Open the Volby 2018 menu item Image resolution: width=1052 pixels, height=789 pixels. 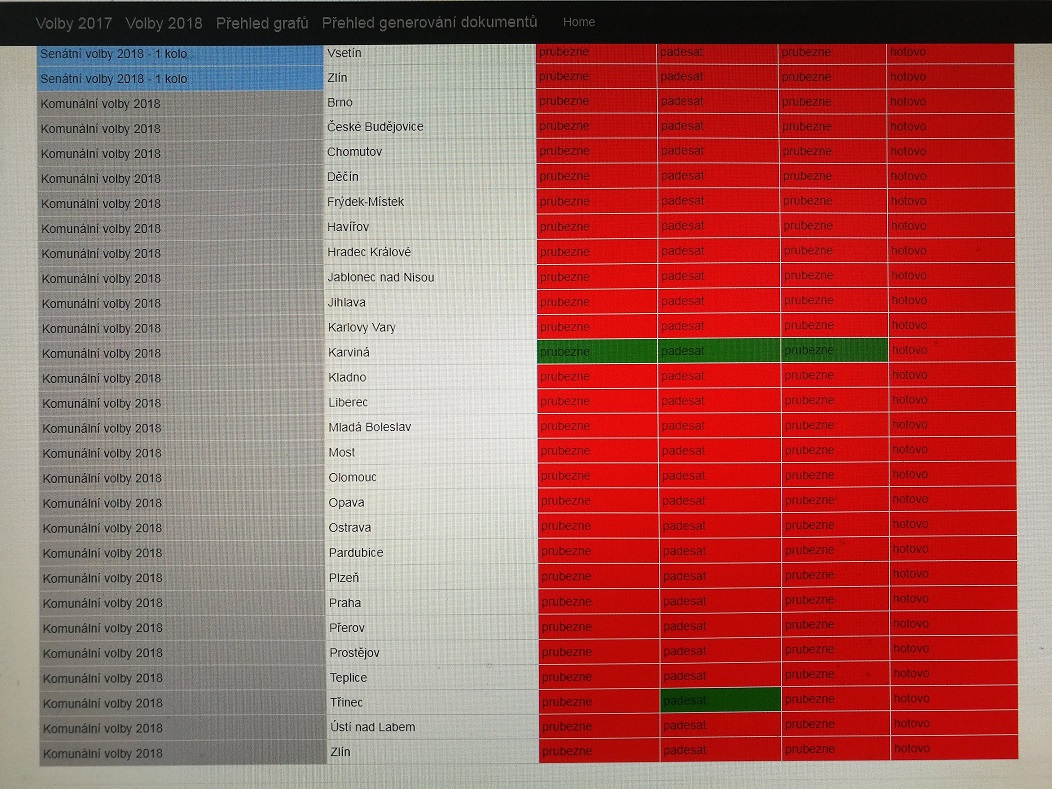[x=164, y=23]
